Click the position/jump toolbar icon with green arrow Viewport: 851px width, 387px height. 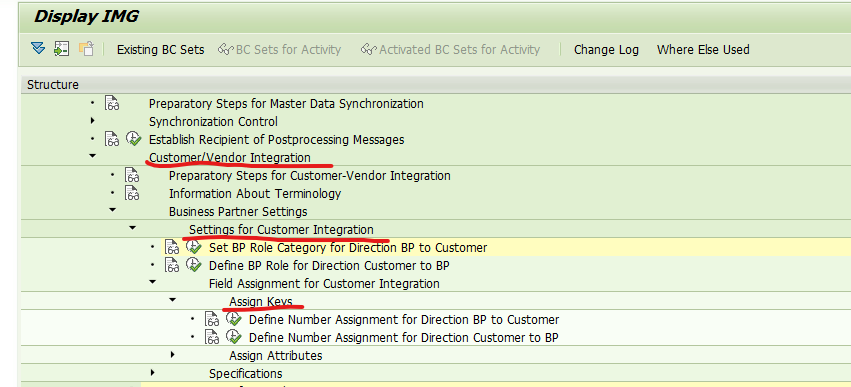point(61,49)
